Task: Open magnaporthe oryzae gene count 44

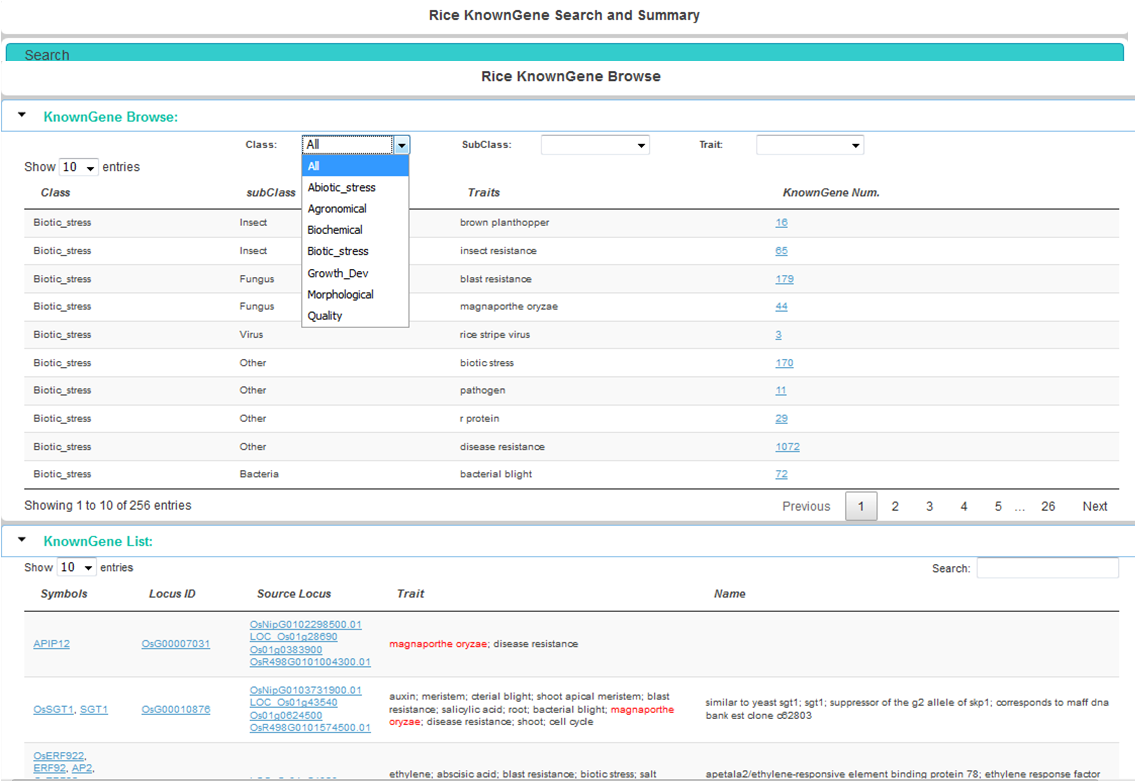Action: pos(781,307)
